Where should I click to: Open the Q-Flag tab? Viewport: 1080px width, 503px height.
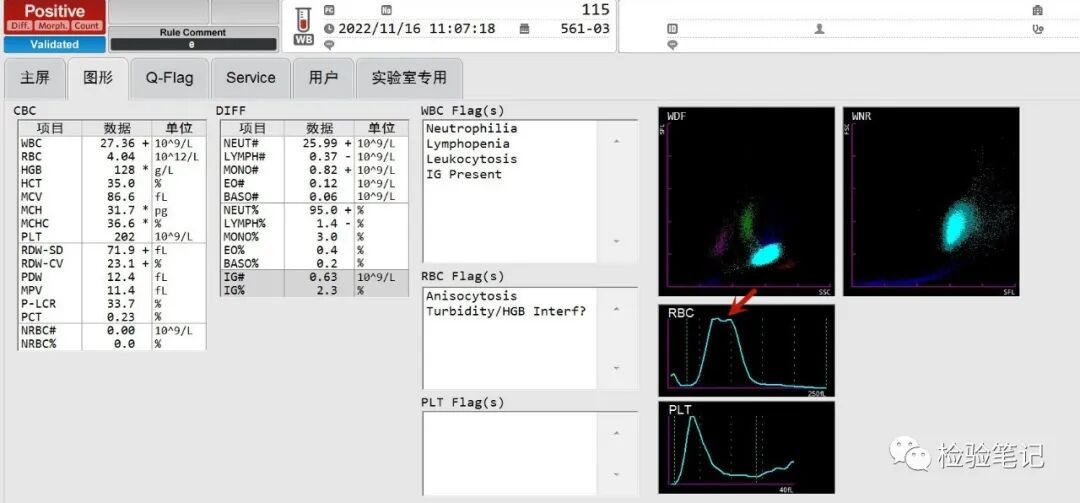click(x=169, y=78)
